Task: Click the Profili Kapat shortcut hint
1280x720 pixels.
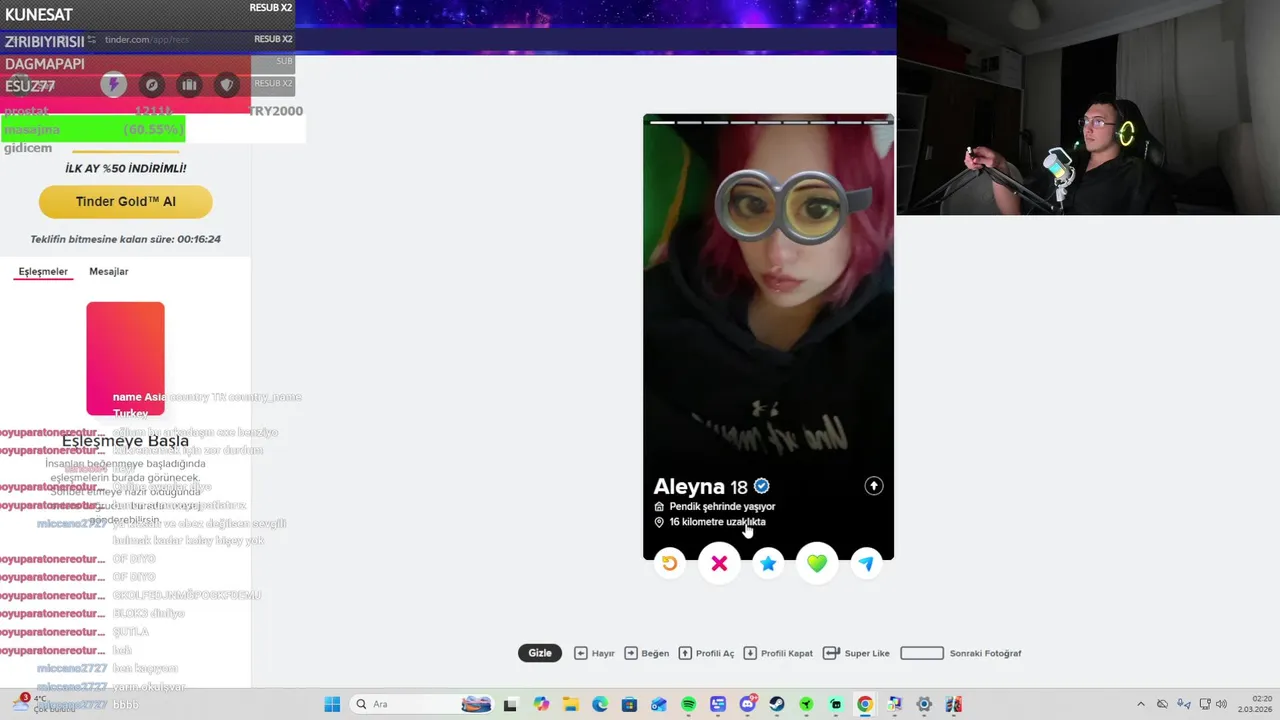Action: coord(778,653)
